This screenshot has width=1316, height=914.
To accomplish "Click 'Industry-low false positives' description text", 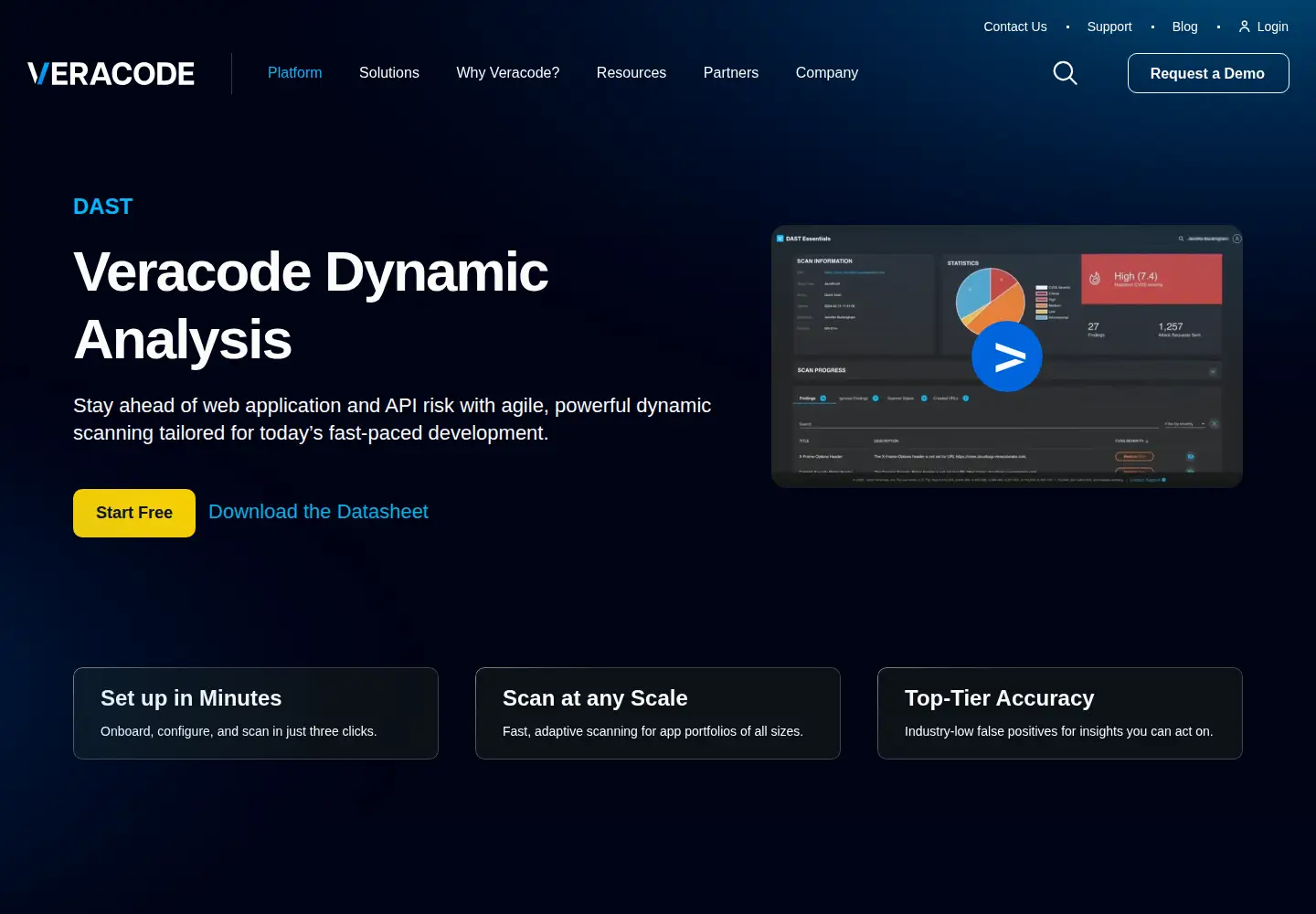I will (x=1059, y=731).
